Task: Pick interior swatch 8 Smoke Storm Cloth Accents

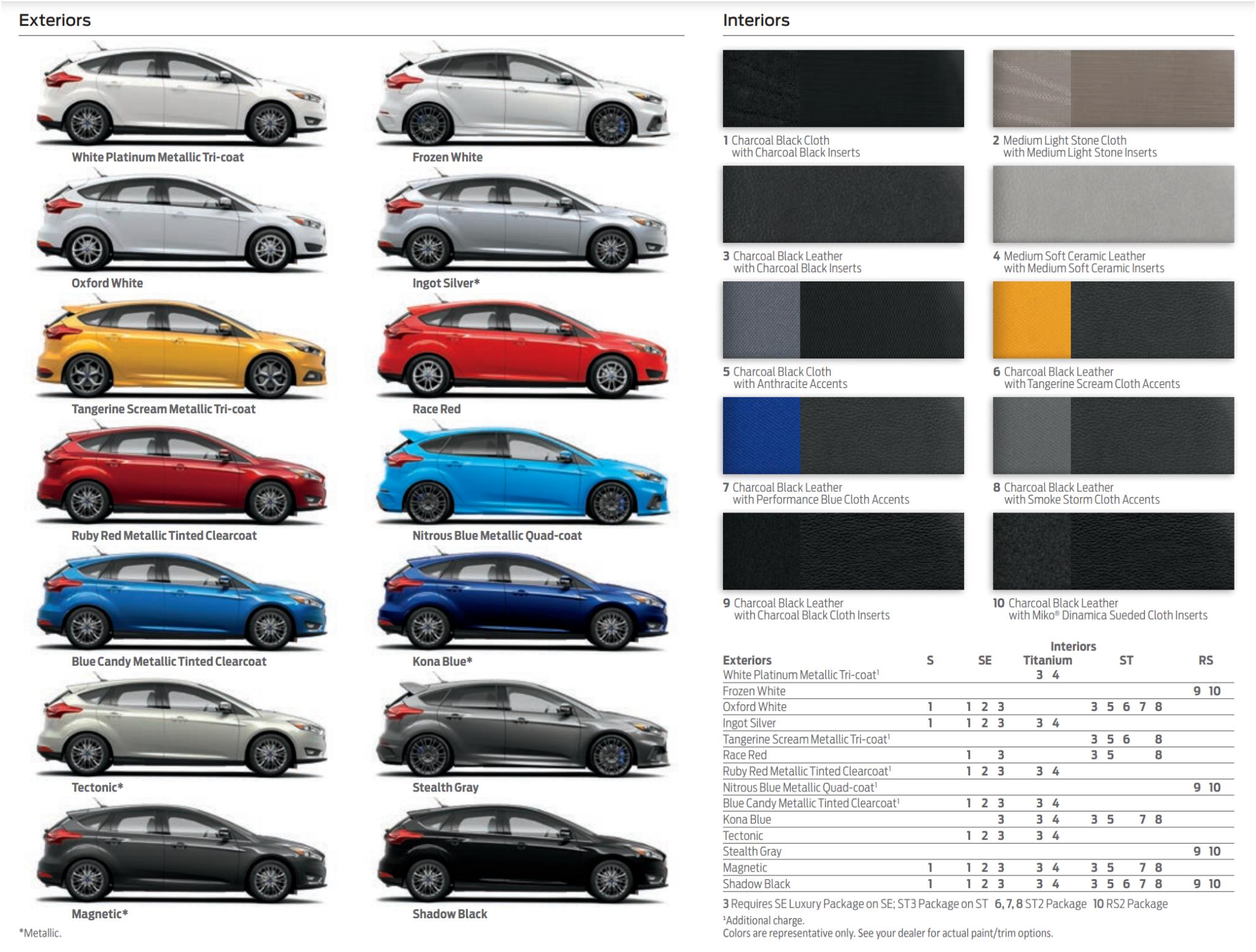Action: [1113, 436]
